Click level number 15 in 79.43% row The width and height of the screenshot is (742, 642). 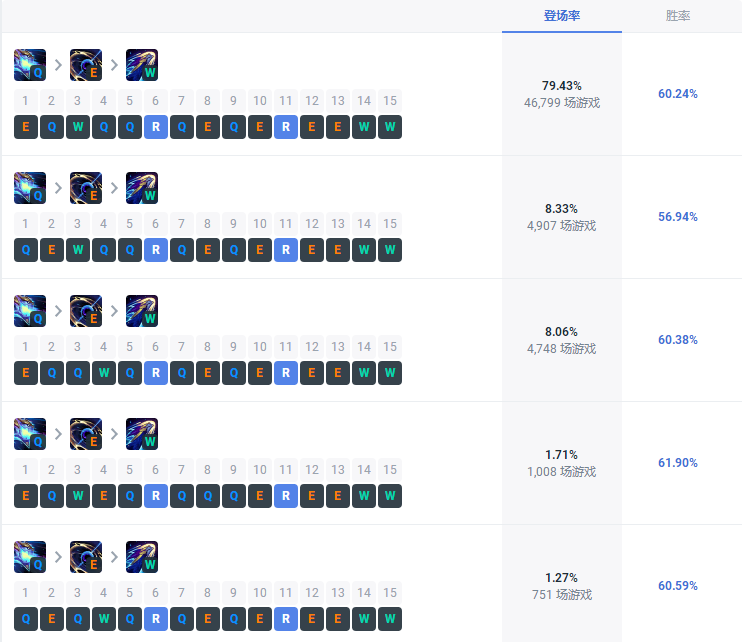(x=390, y=101)
